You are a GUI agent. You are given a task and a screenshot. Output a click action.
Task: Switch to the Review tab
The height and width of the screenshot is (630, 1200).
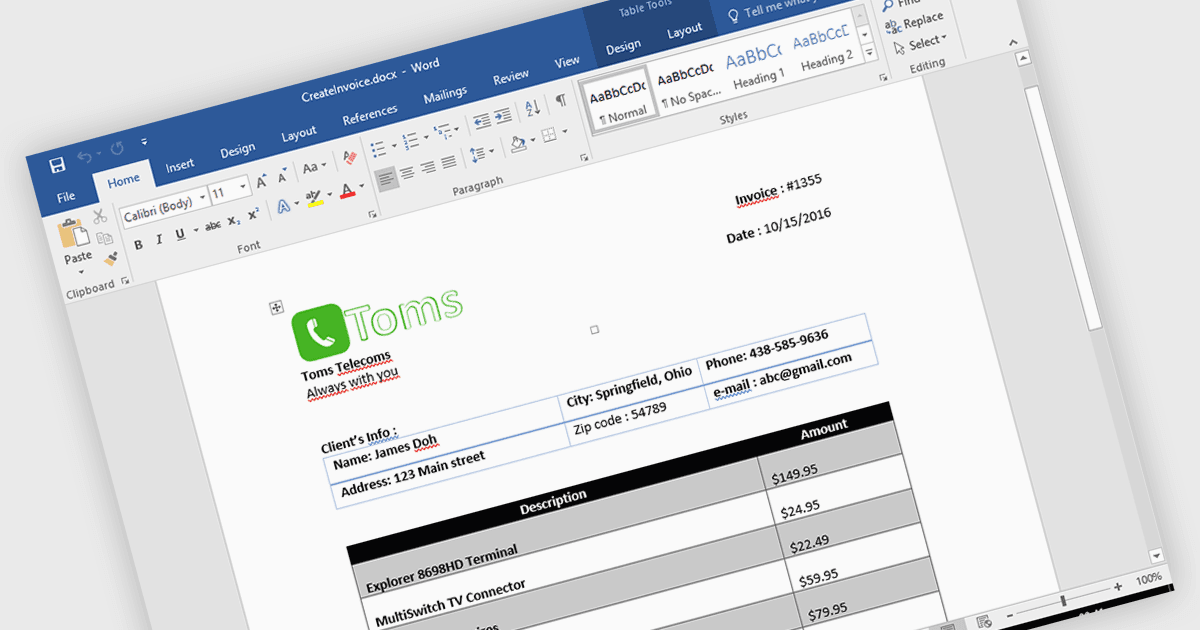pos(511,77)
